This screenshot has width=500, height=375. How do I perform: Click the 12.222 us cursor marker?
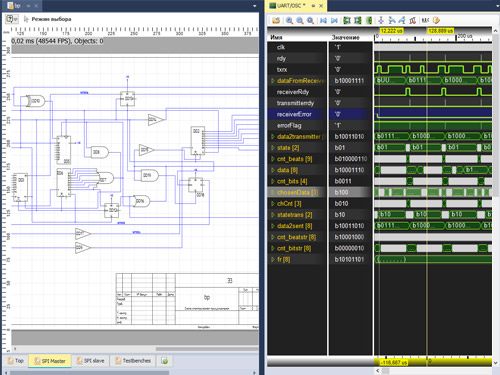click(x=391, y=31)
